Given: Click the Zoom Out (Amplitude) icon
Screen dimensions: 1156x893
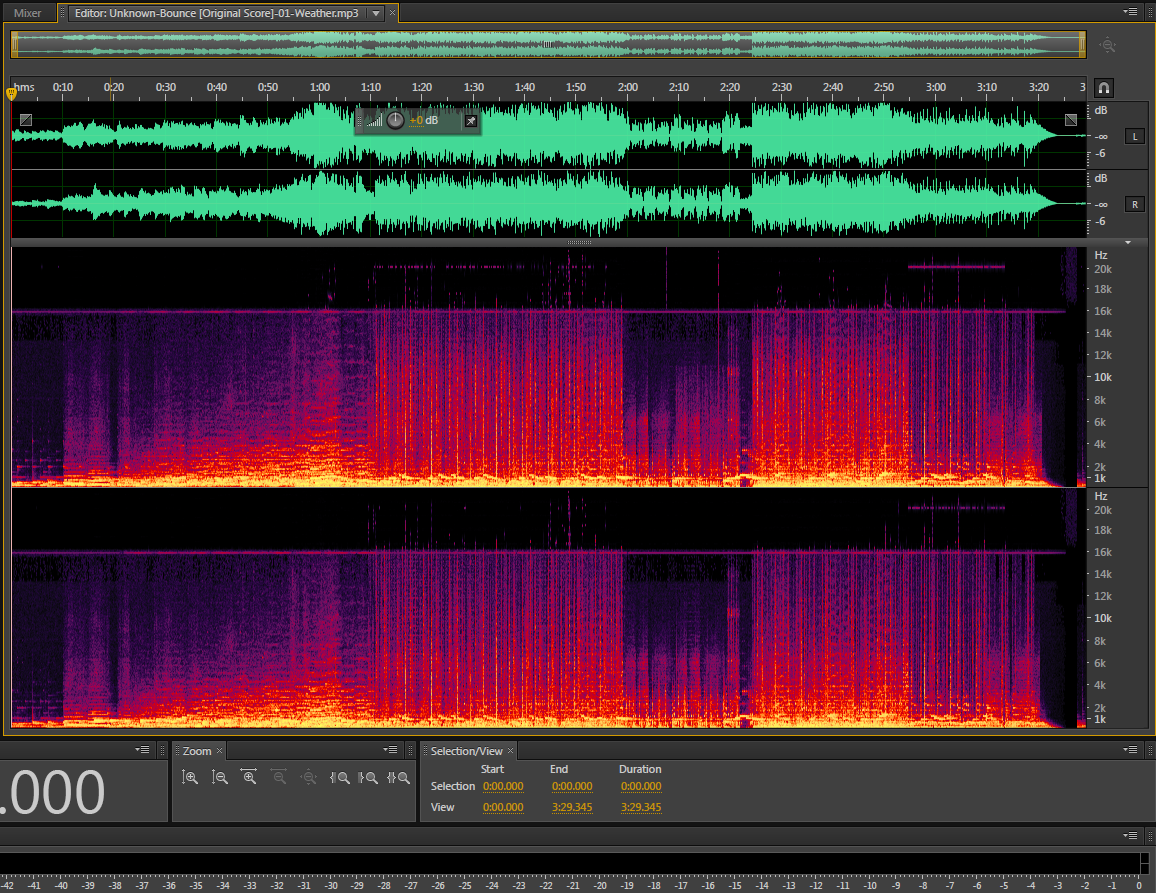Looking at the screenshot, I should coord(220,777).
